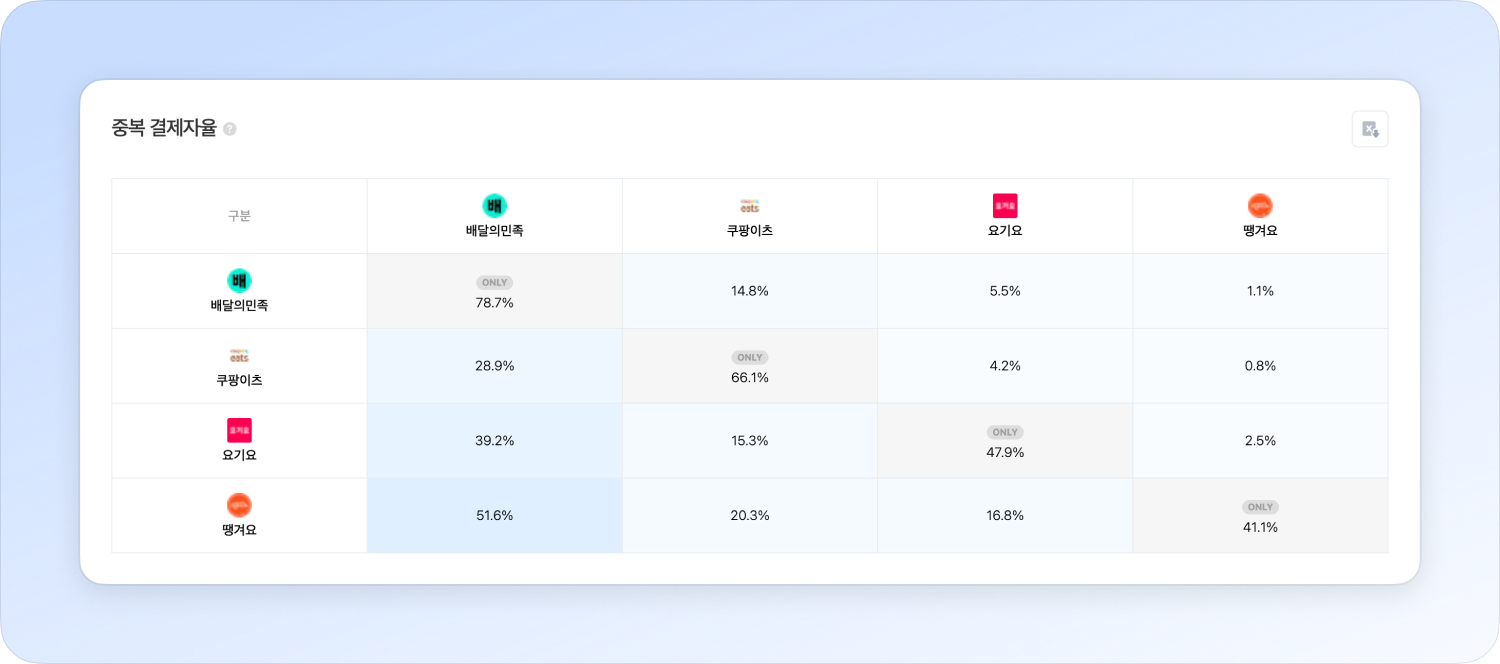Click the 39.2% cell in 요기요 row
Screen dimensions: 1500x664
point(494,441)
